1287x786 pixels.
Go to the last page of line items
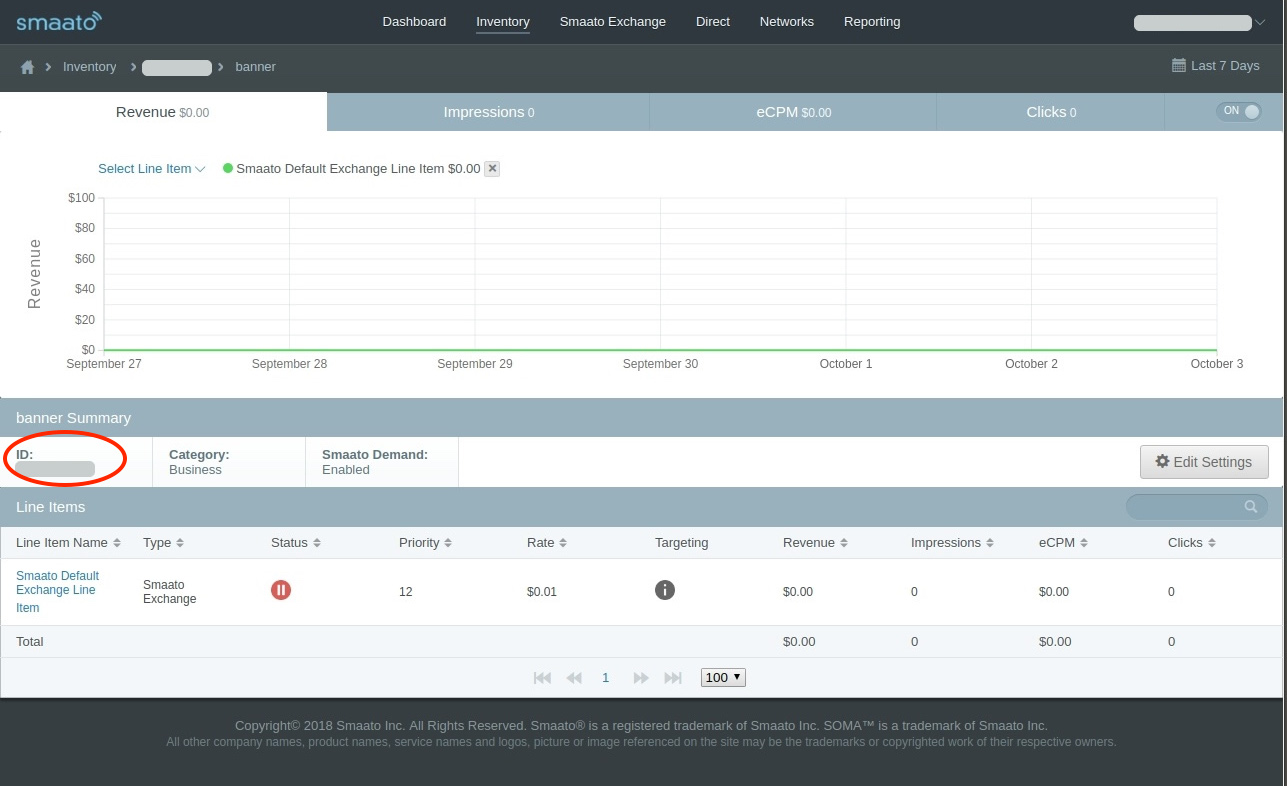(x=673, y=678)
